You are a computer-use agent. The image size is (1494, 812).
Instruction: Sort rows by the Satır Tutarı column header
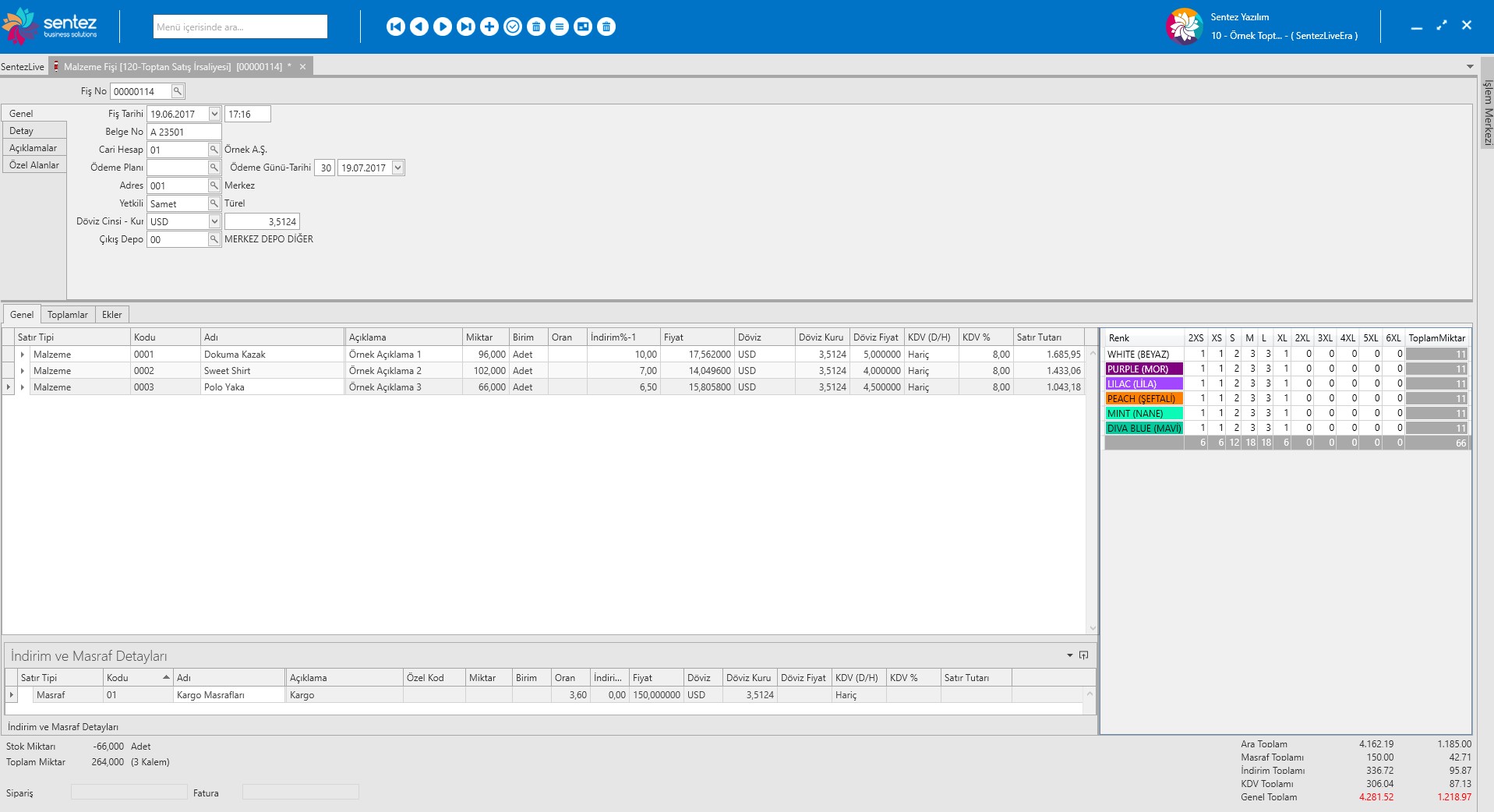1039,337
